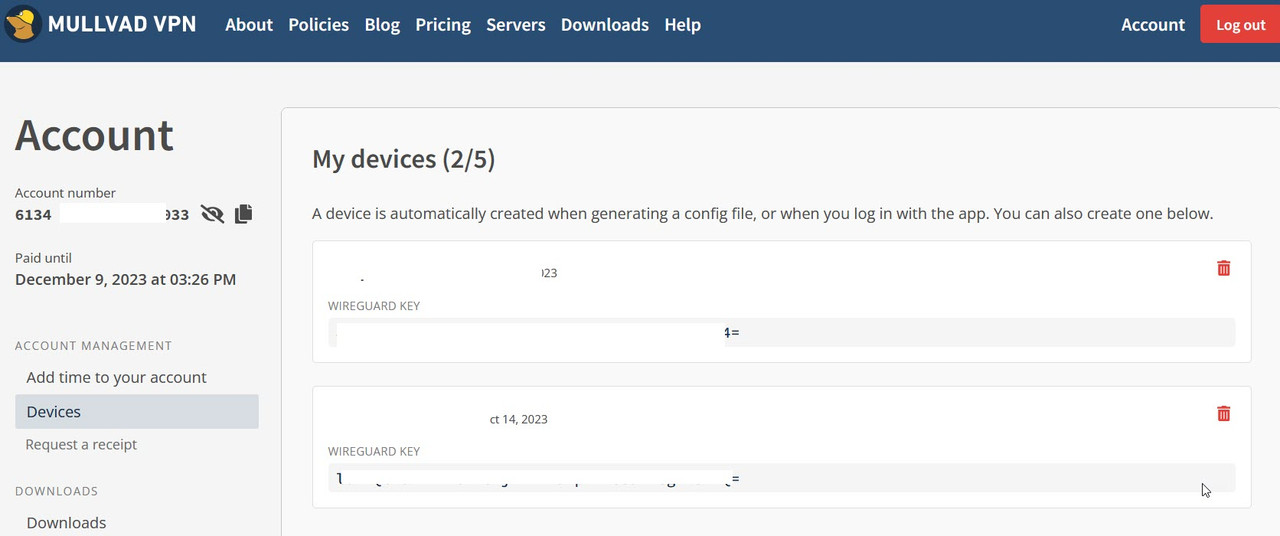The height and width of the screenshot is (536, 1280).
Task: Open the Policies page
Action: pos(318,25)
